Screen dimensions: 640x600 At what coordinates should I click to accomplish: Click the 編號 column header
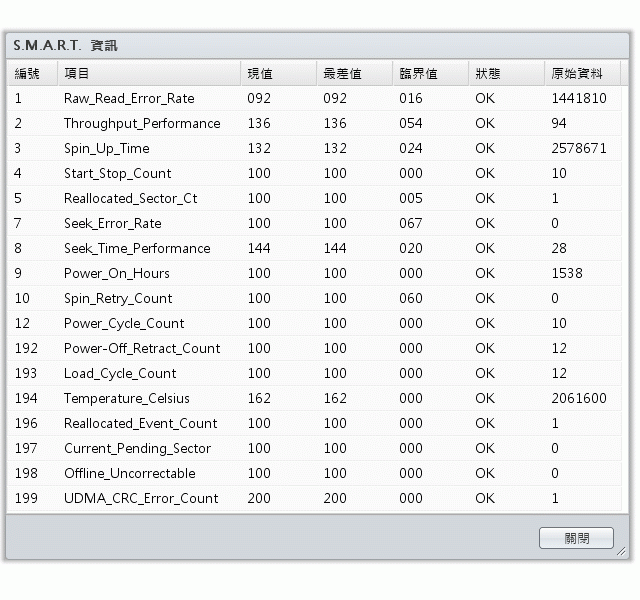(32, 73)
